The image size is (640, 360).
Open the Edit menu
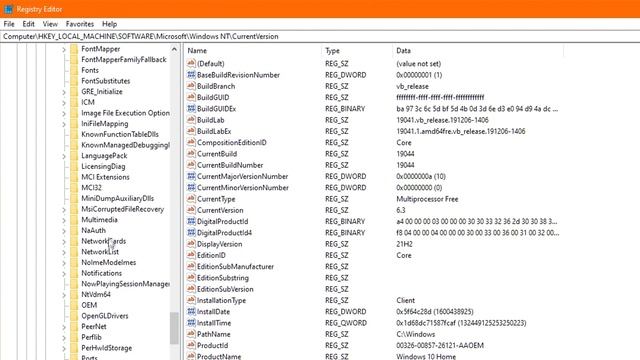28,24
